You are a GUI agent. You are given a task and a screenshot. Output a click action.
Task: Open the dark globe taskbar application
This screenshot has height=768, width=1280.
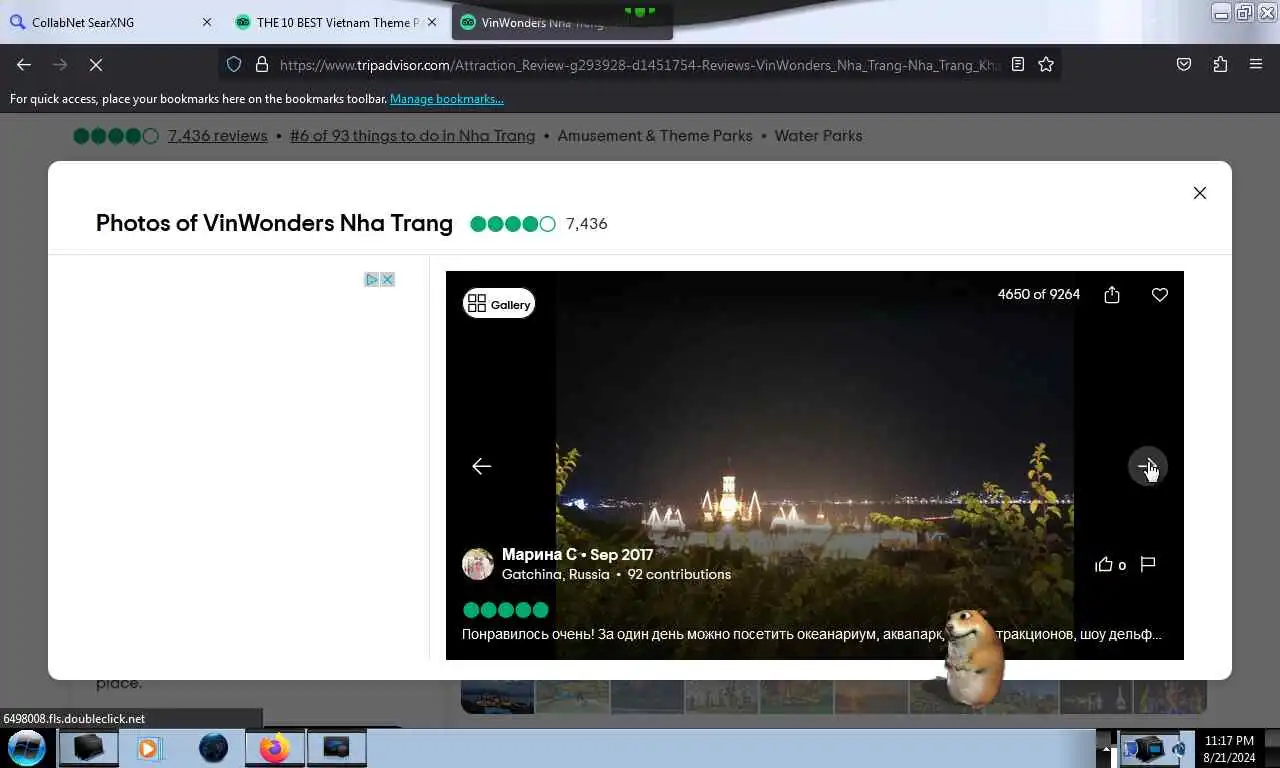(x=213, y=748)
